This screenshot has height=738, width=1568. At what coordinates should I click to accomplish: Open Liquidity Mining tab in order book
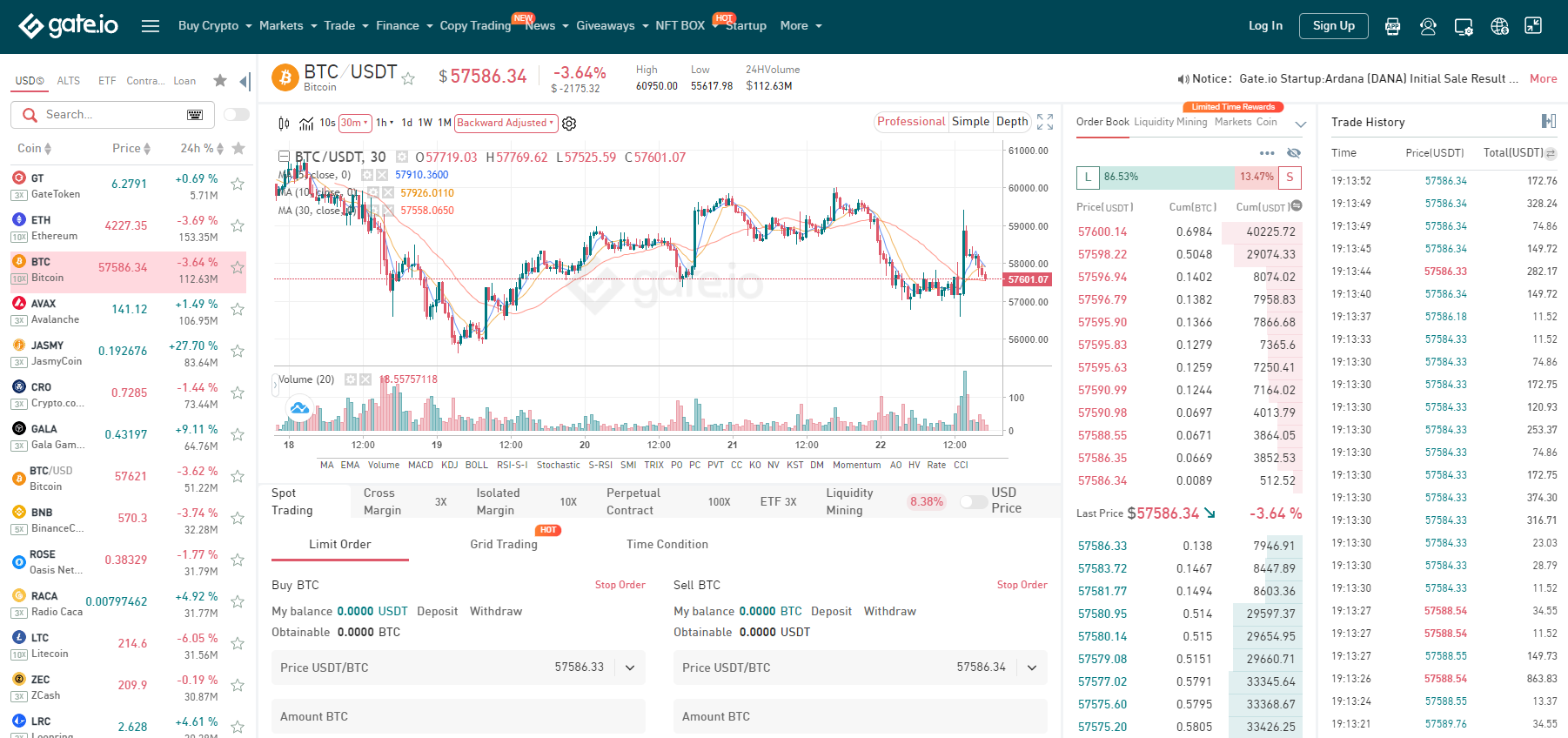[x=1170, y=122]
